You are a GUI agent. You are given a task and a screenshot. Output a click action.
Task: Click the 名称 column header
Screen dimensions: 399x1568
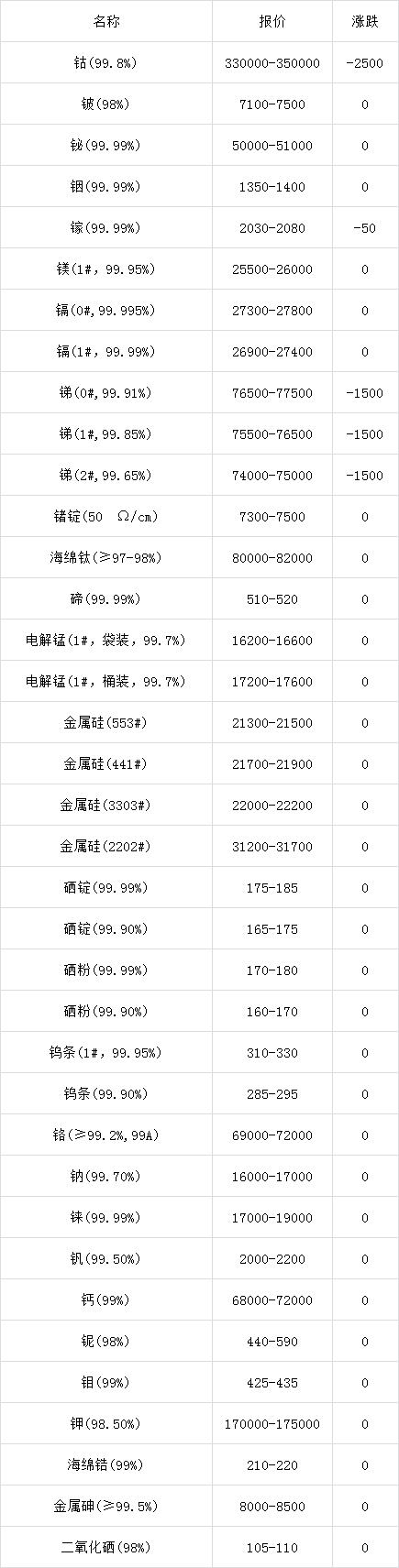tap(106, 22)
